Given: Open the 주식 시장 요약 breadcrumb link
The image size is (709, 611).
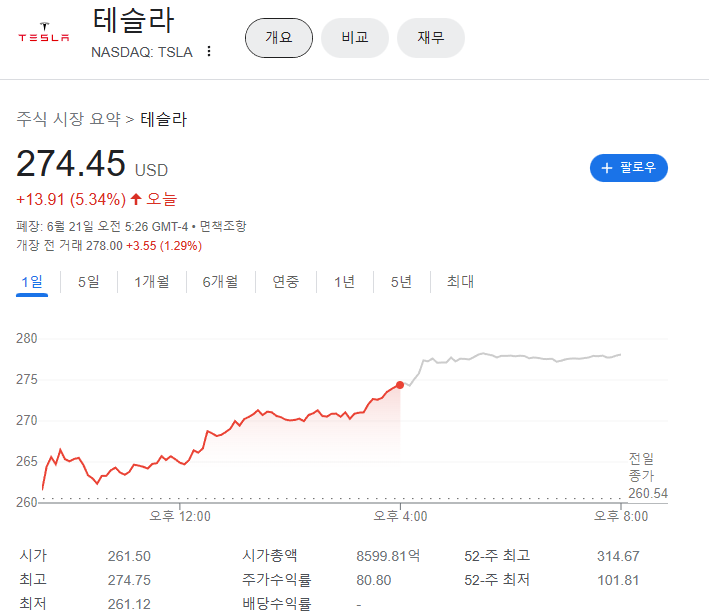Looking at the screenshot, I should (x=68, y=119).
